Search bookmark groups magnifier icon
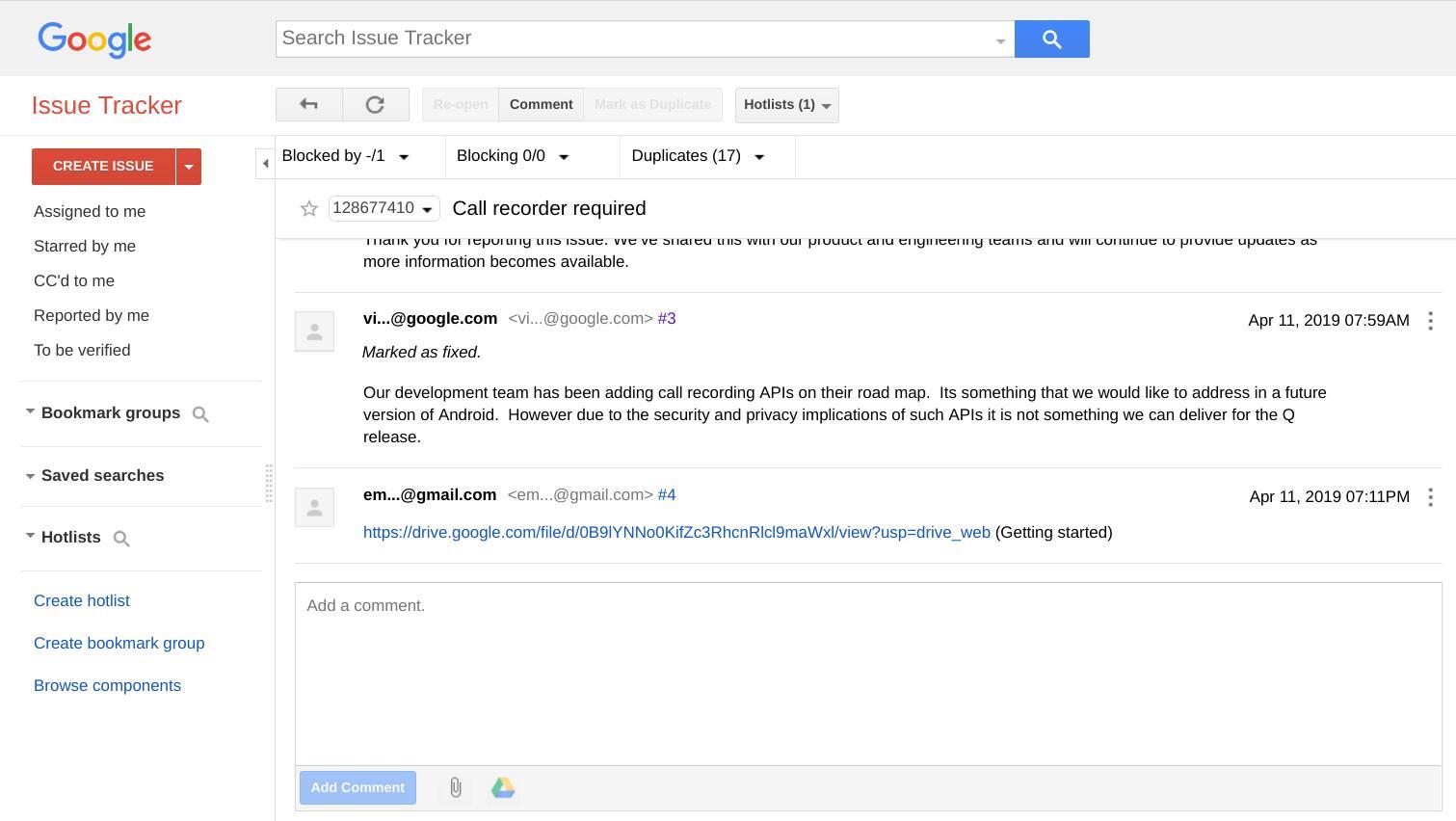Screen dimensions: 1456x821 (x=200, y=414)
